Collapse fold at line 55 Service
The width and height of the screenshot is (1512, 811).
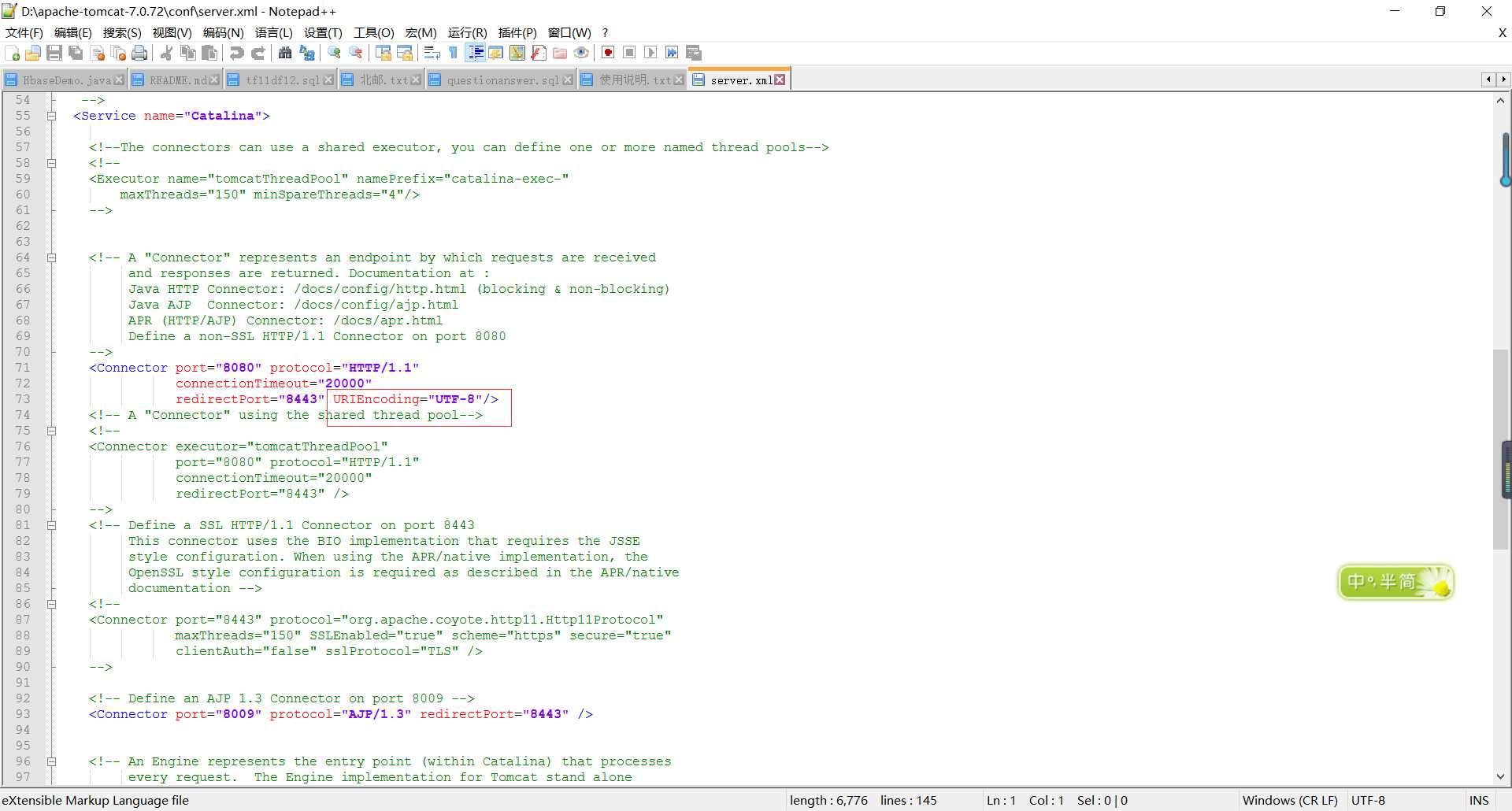51,116
